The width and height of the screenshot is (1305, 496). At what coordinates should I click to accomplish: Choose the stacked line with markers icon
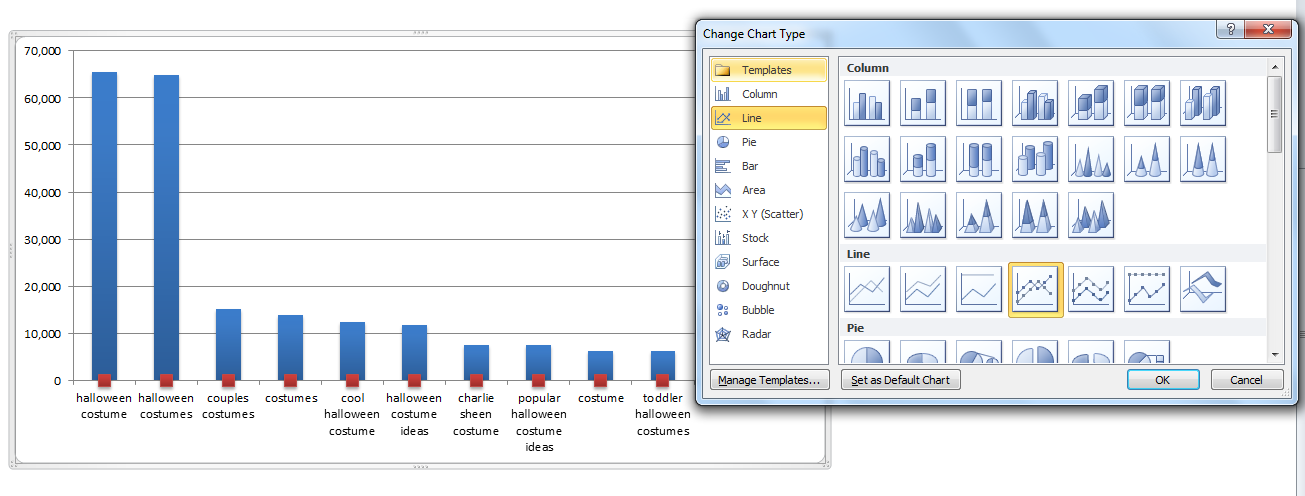[1091, 289]
